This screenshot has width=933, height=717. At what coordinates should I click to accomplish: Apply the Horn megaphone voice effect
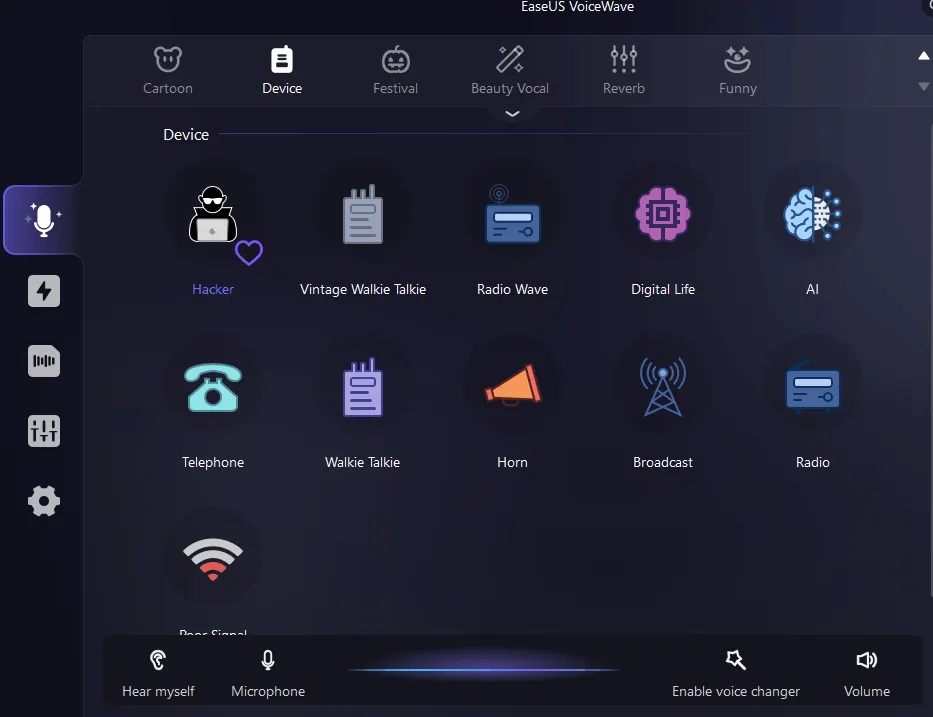[512, 389]
